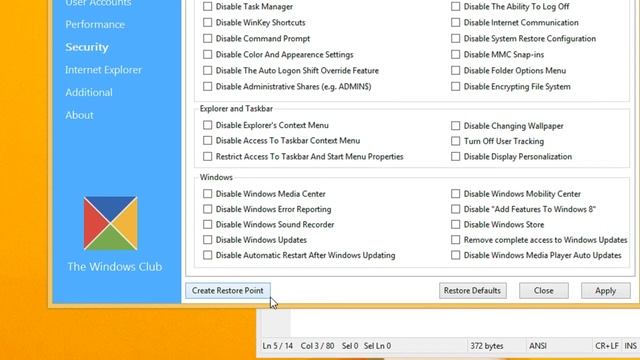Click INS insert mode indicator
The height and width of the screenshot is (360, 640).
coord(631,346)
